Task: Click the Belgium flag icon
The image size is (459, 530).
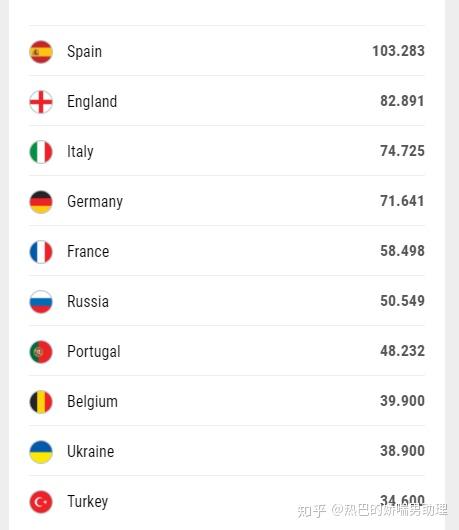Action: [x=41, y=402]
